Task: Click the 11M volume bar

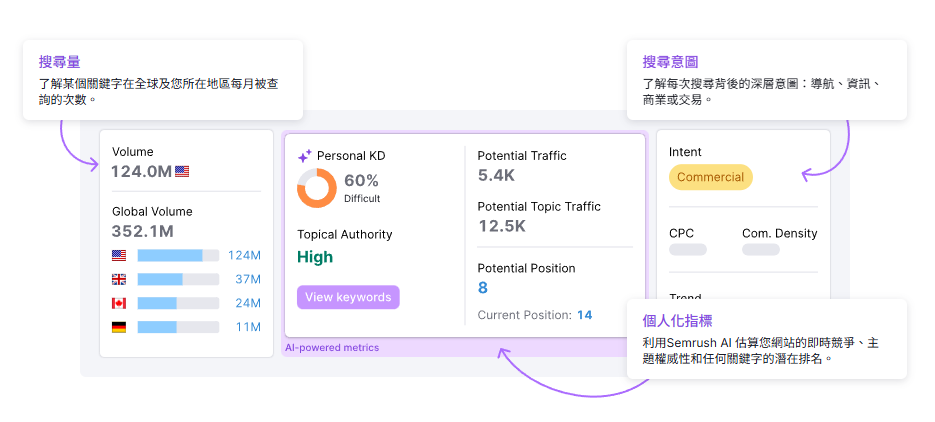Action: (x=178, y=327)
